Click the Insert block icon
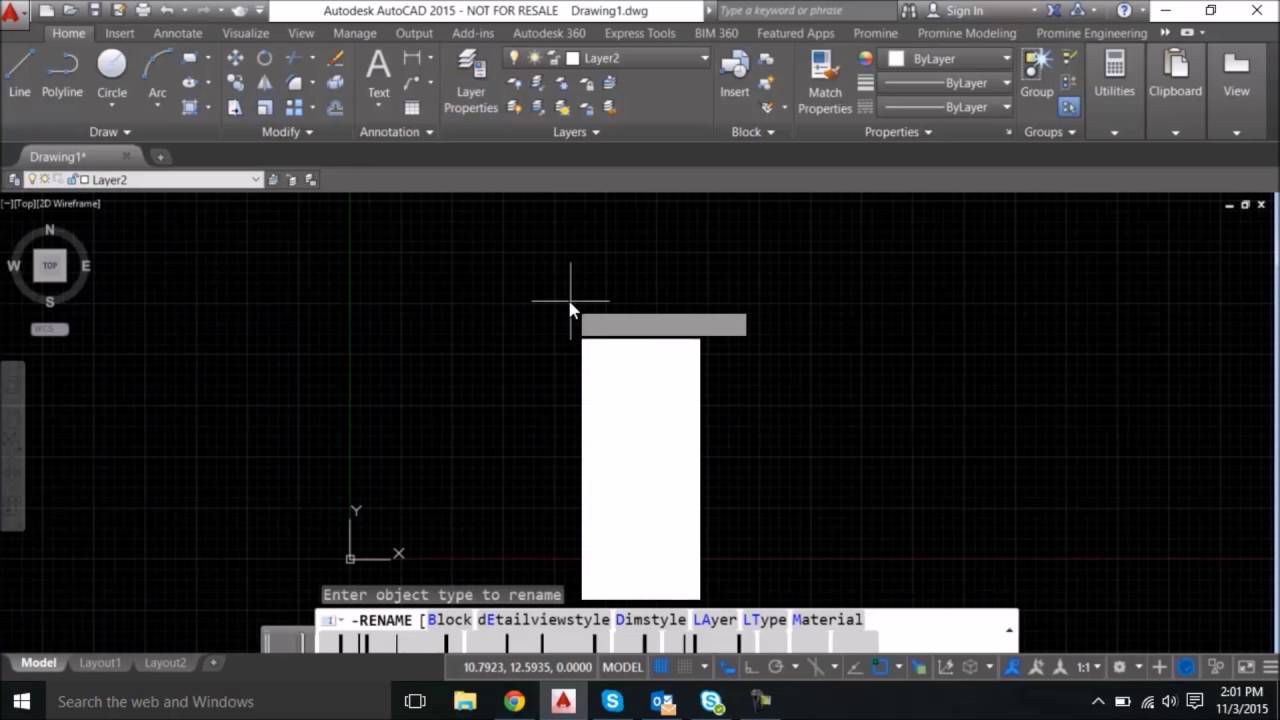Image resolution: width=1280 pixels, height=720 pixels. 735,74
